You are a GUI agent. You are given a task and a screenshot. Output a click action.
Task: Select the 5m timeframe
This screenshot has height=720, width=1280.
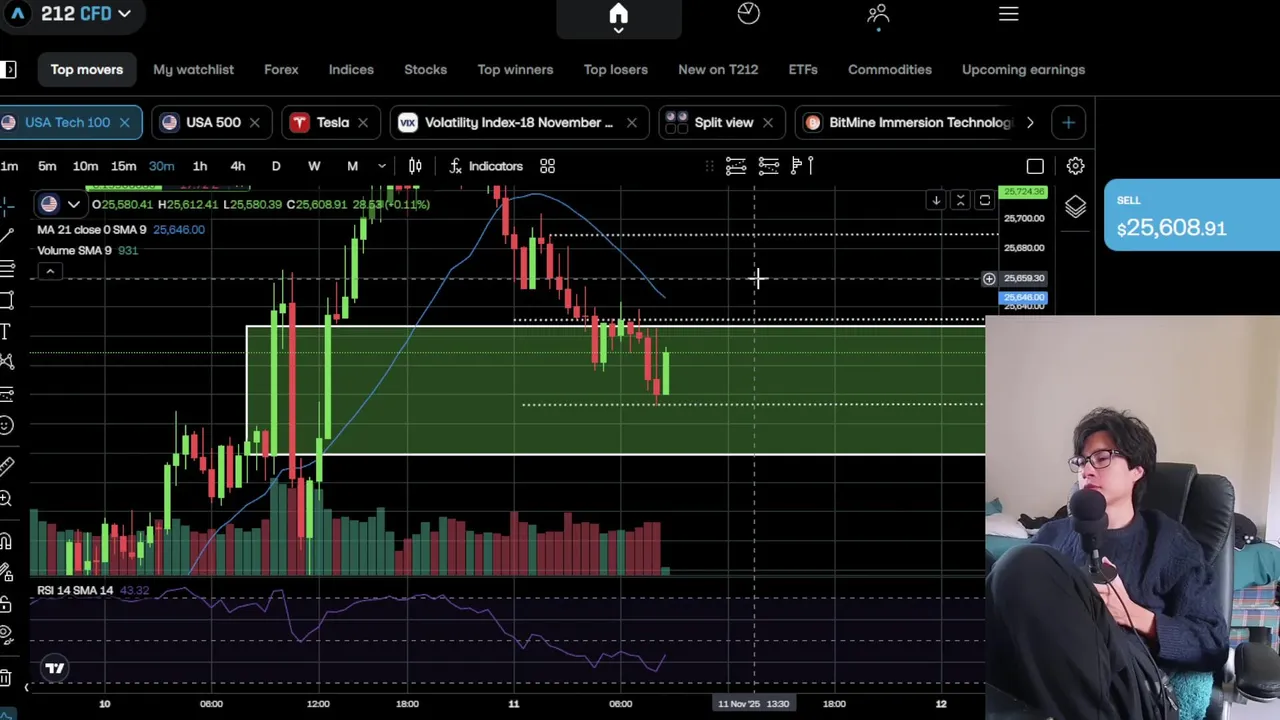pos(47,166)
